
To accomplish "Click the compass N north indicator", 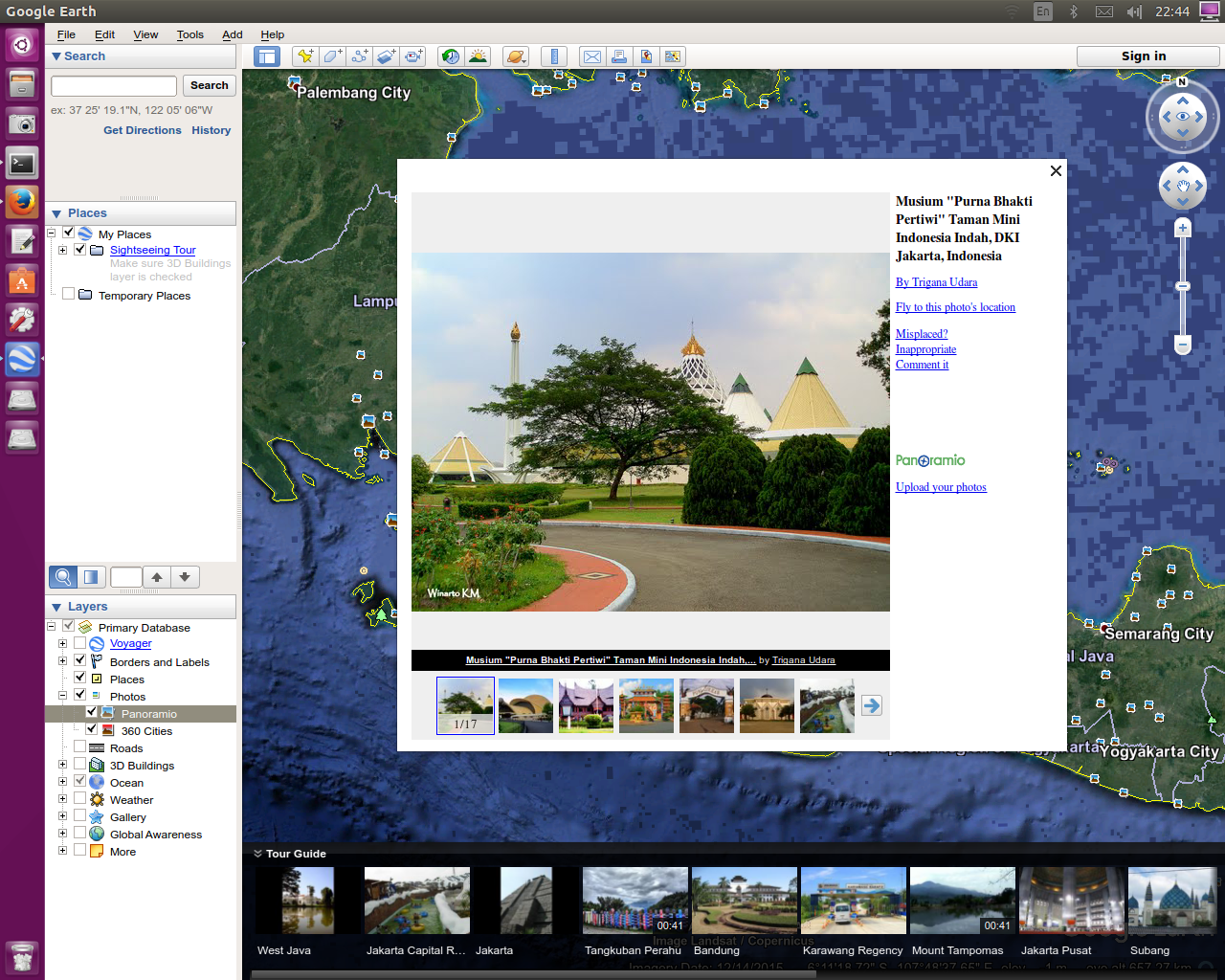I will coord(1182,82).
